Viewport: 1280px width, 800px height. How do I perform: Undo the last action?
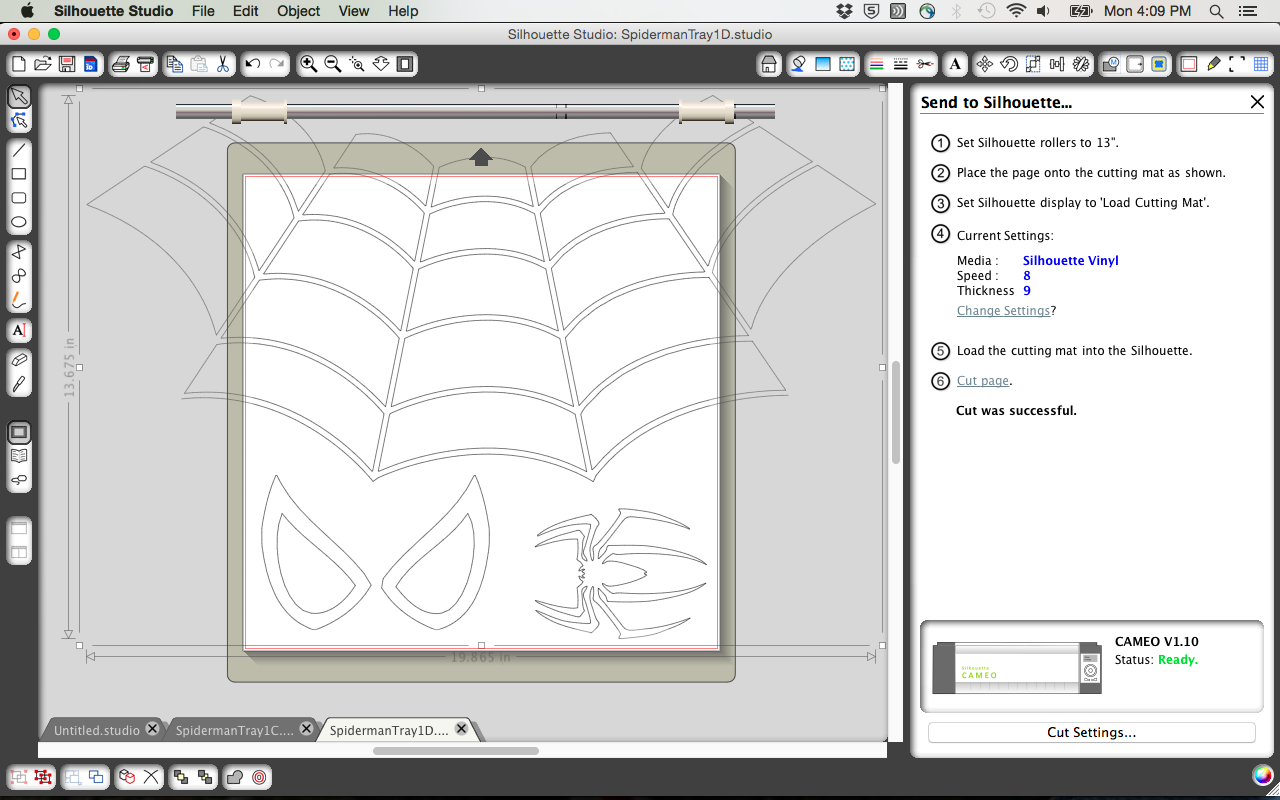point(253,64)
